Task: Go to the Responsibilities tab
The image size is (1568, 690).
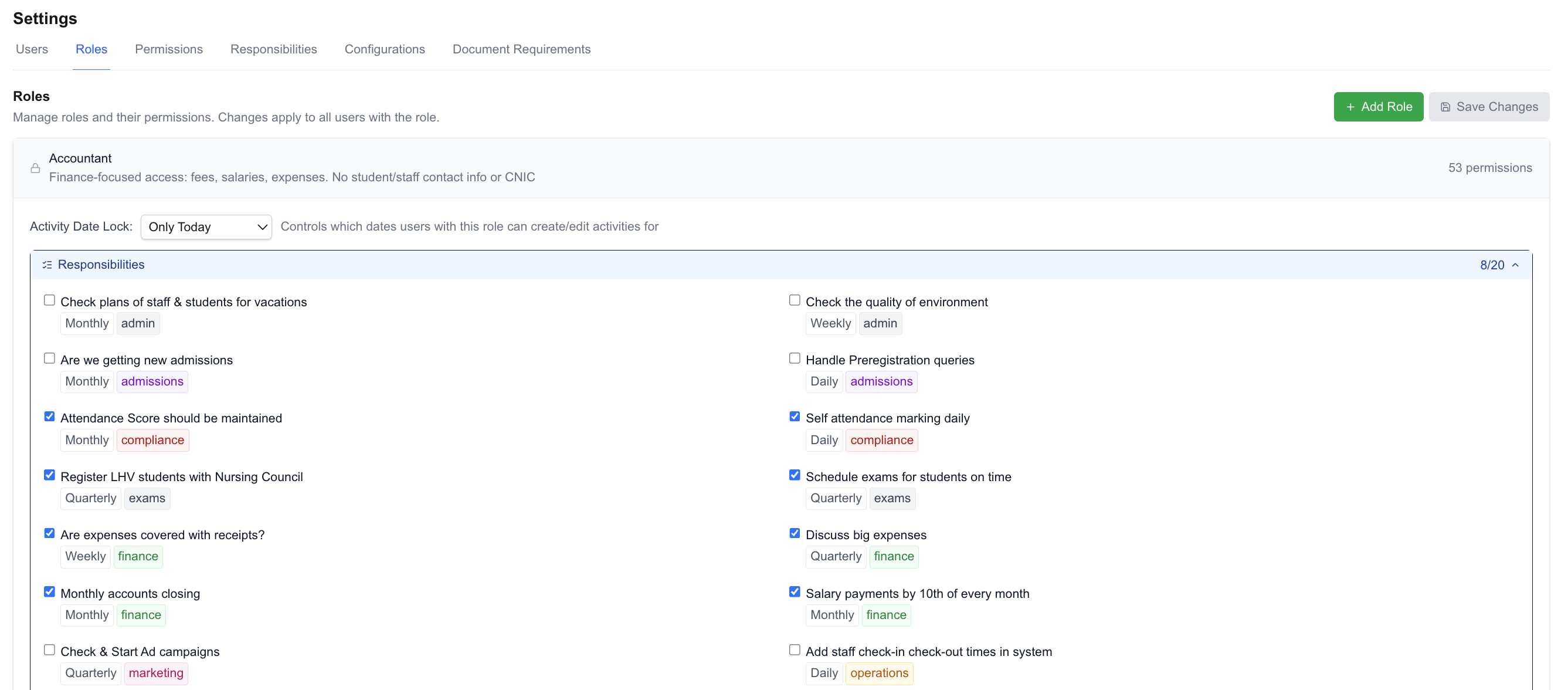Action: click(273, 49)
